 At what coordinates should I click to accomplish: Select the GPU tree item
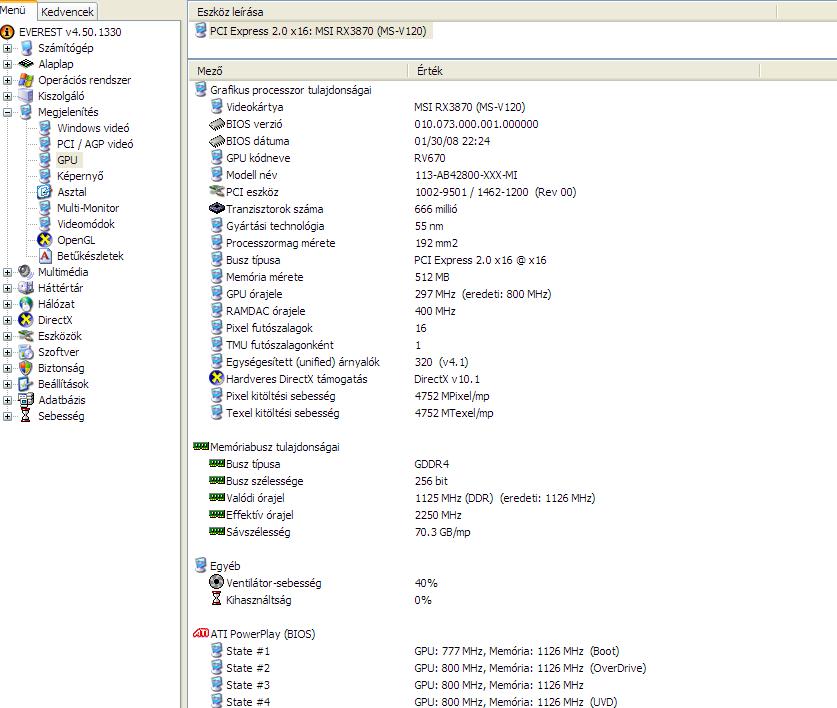click(67, 160)
